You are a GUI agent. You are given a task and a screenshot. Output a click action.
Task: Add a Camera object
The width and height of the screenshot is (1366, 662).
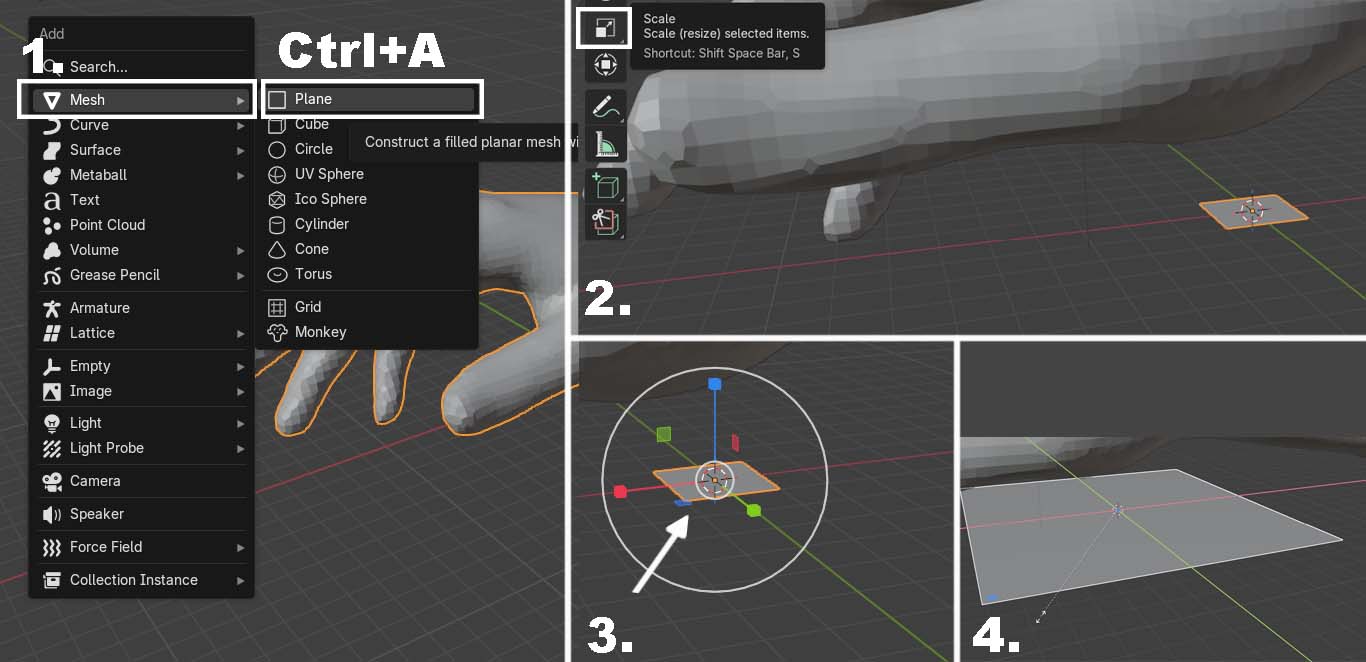coord(95,481)
